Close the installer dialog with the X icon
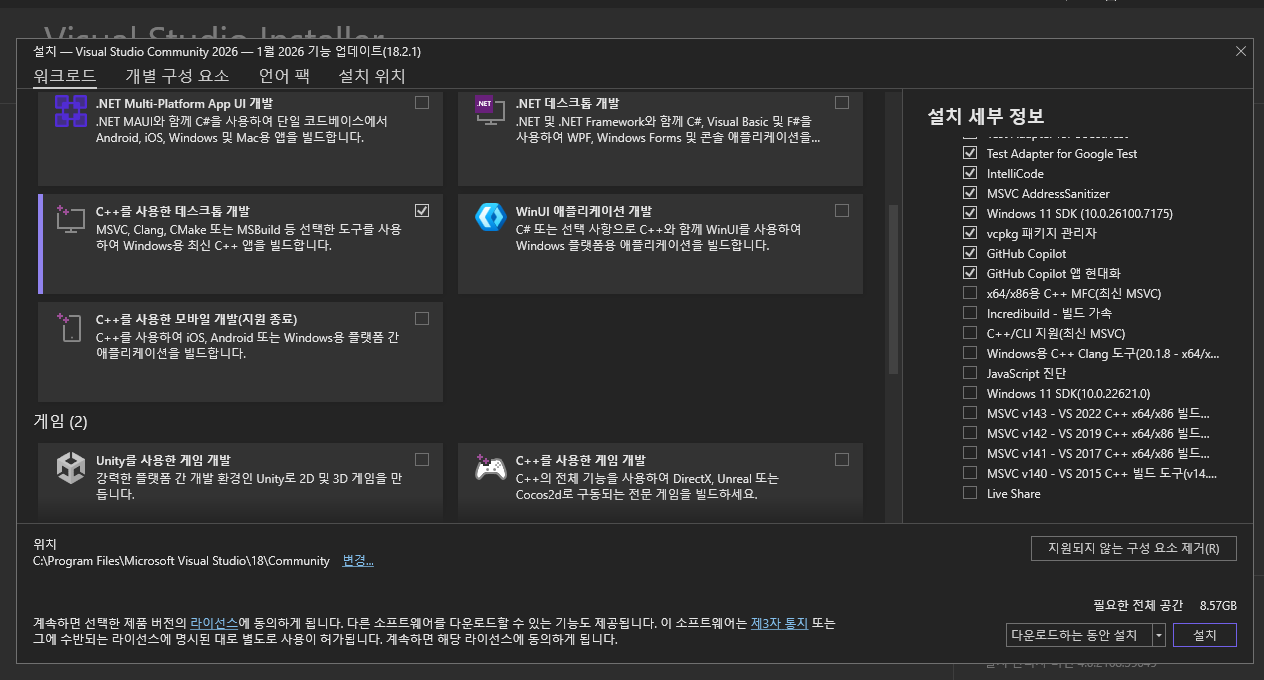This screenshot has height=680, width=1264. coord(1241,51)
